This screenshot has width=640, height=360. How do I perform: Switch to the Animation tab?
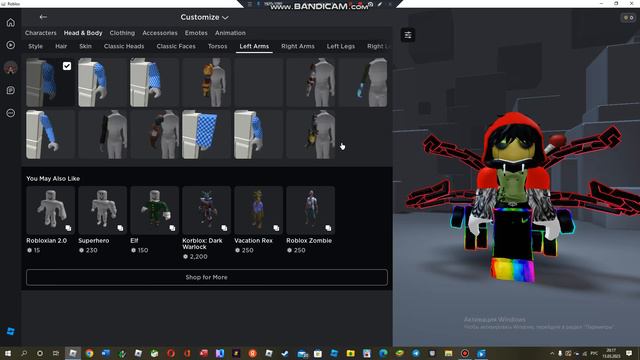230,33
